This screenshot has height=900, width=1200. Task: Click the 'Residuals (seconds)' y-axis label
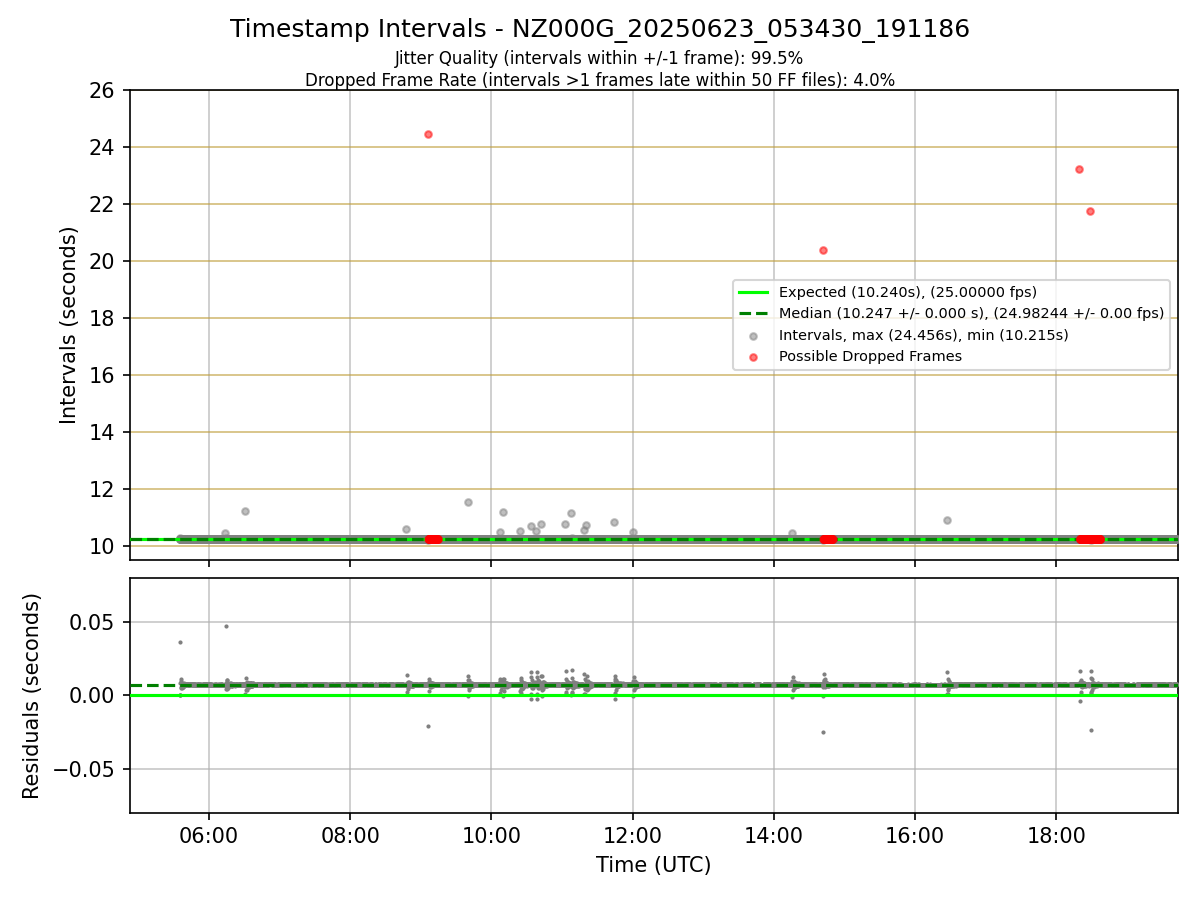[32, 695]
